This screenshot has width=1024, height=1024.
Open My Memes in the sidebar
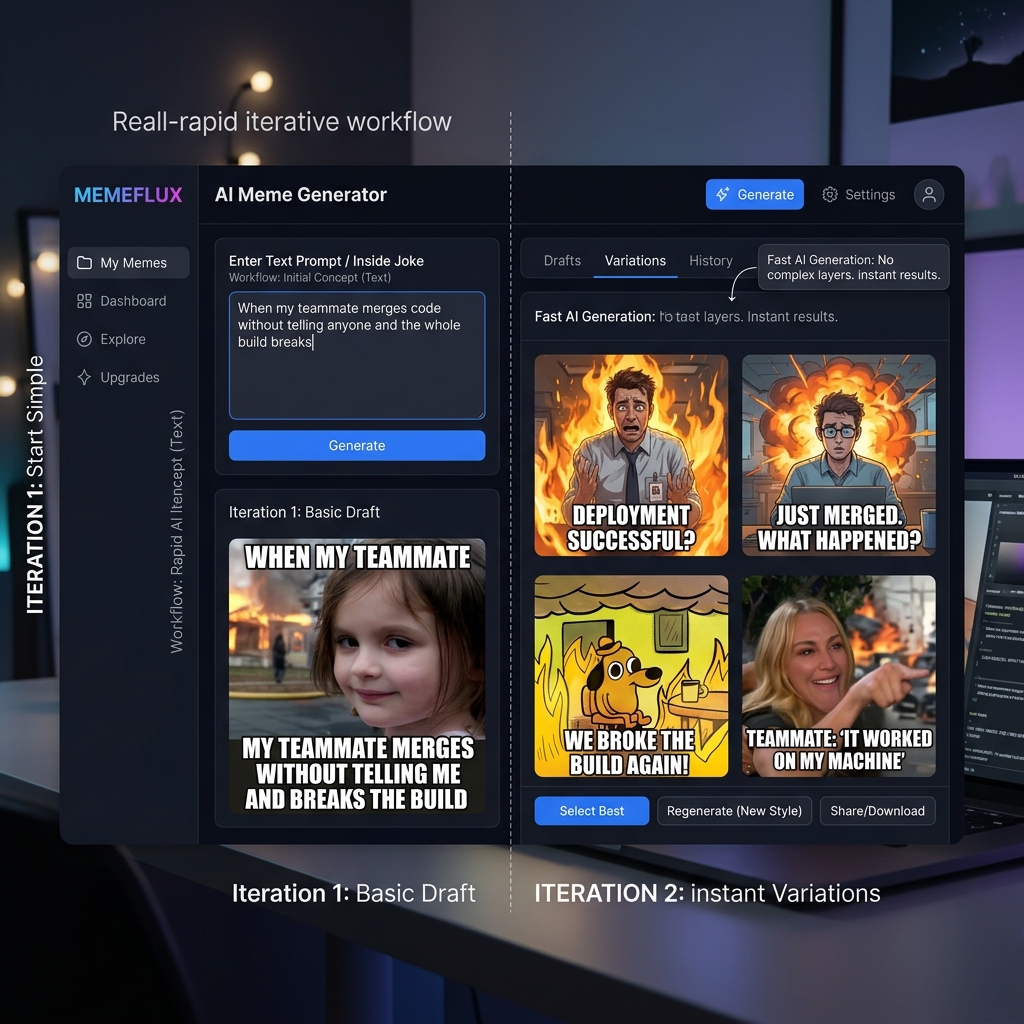129,263
